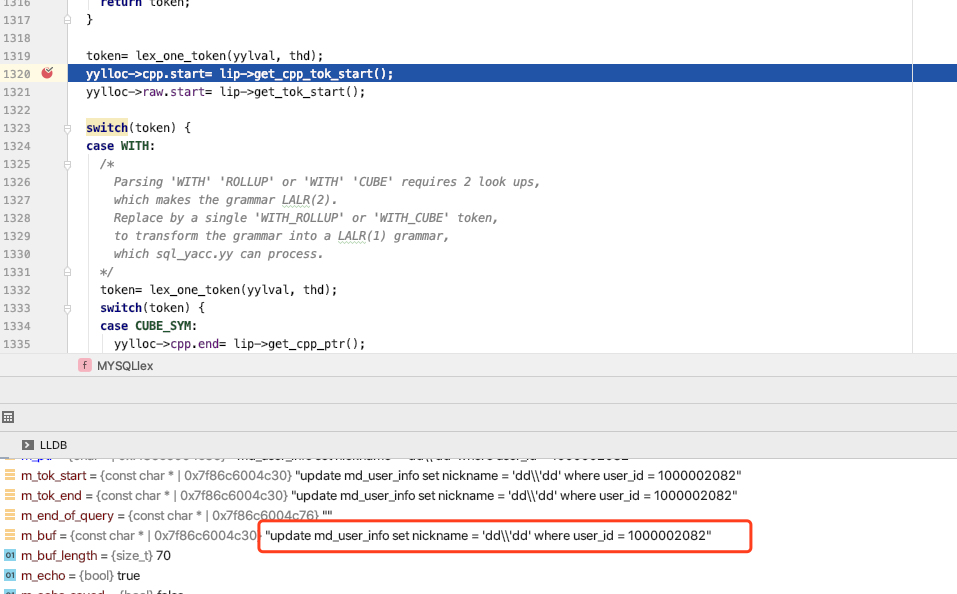957x594 pixels.
Task: Click the value 70 of m_buf_length
Action: point(164,556)
